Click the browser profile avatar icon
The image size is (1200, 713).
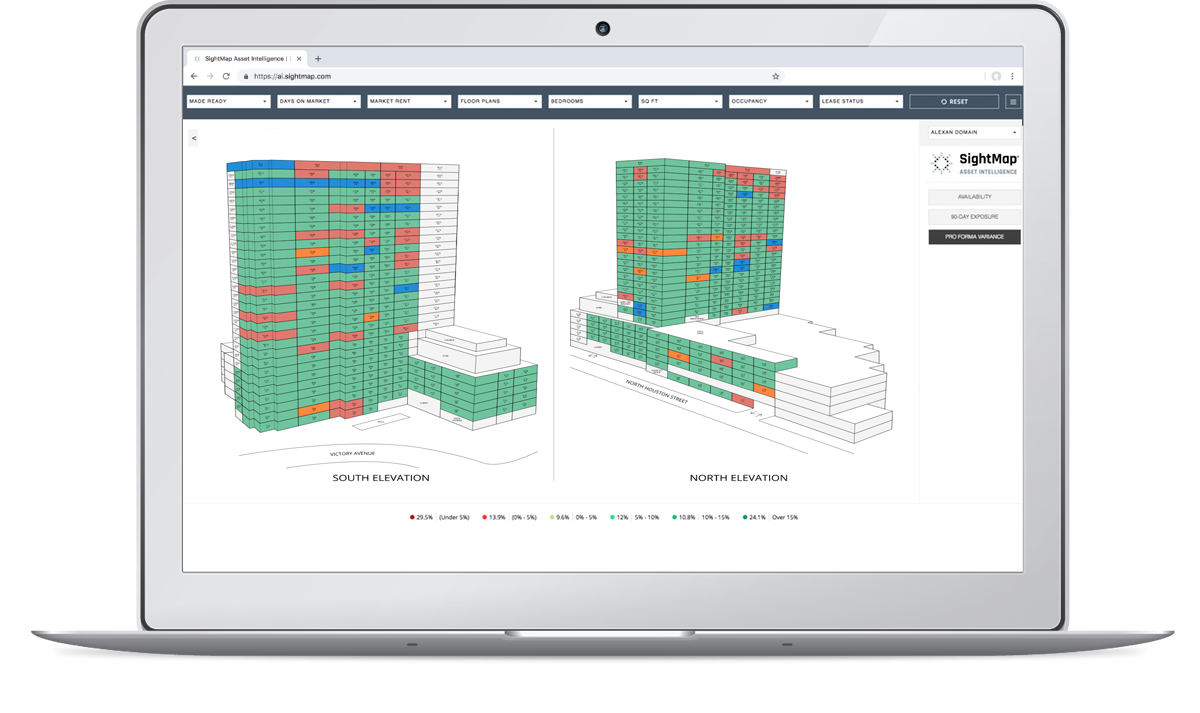[x=996, y=76]
